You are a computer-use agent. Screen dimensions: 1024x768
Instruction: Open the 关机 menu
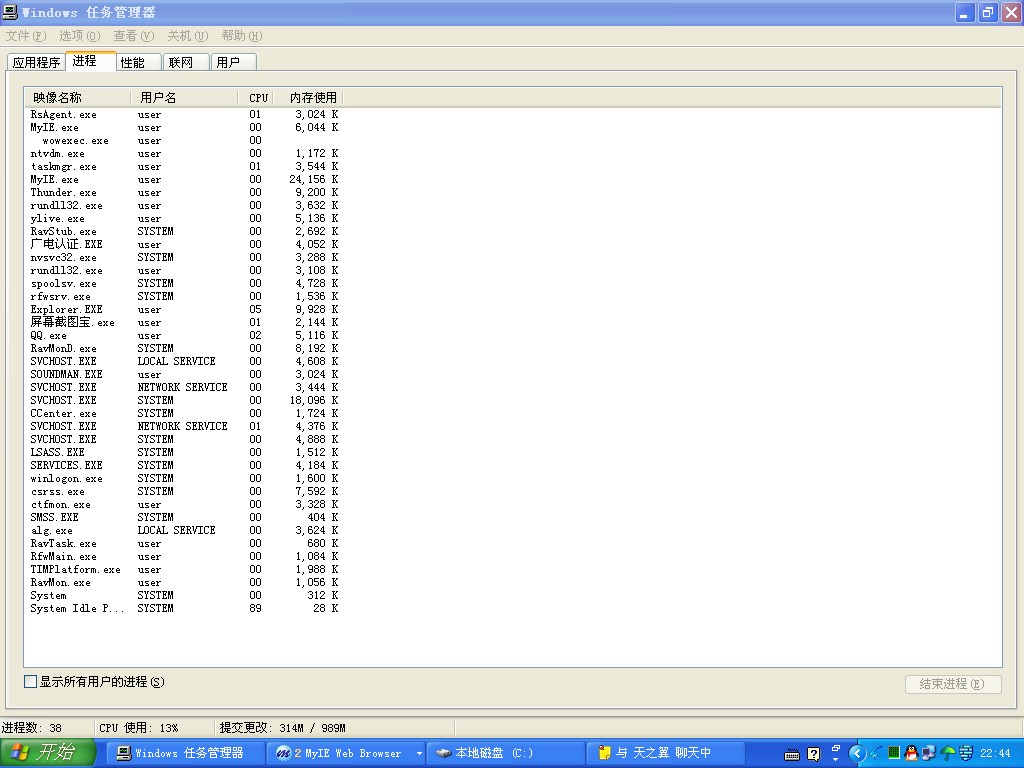tap(187, 36)
